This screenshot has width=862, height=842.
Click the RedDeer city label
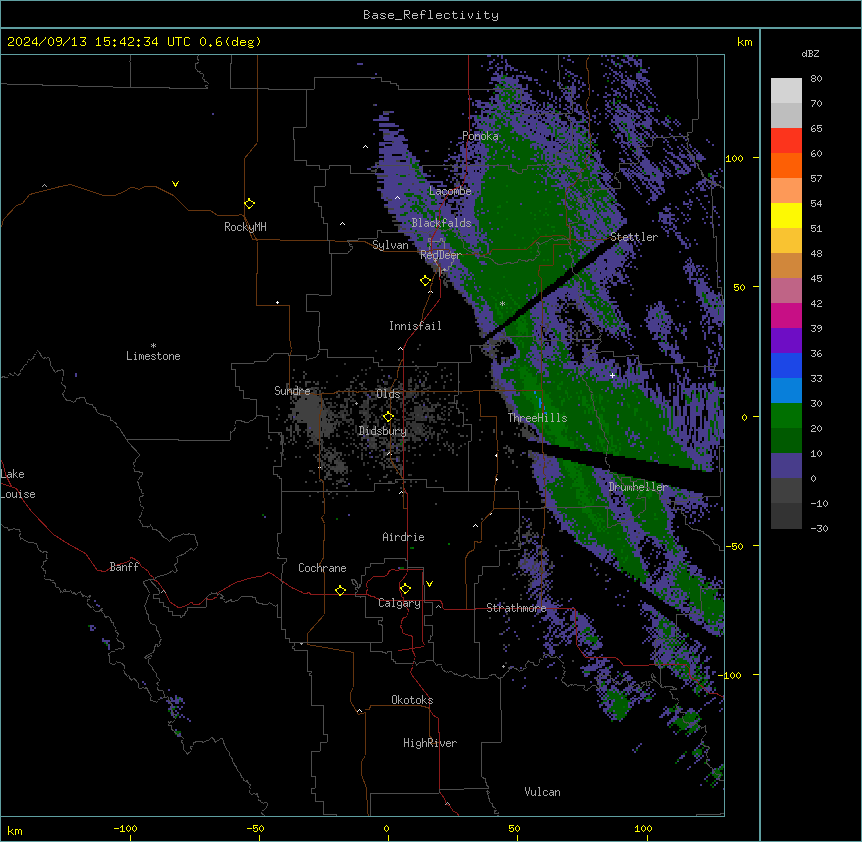pyautogui.click(x=440, y=255)
